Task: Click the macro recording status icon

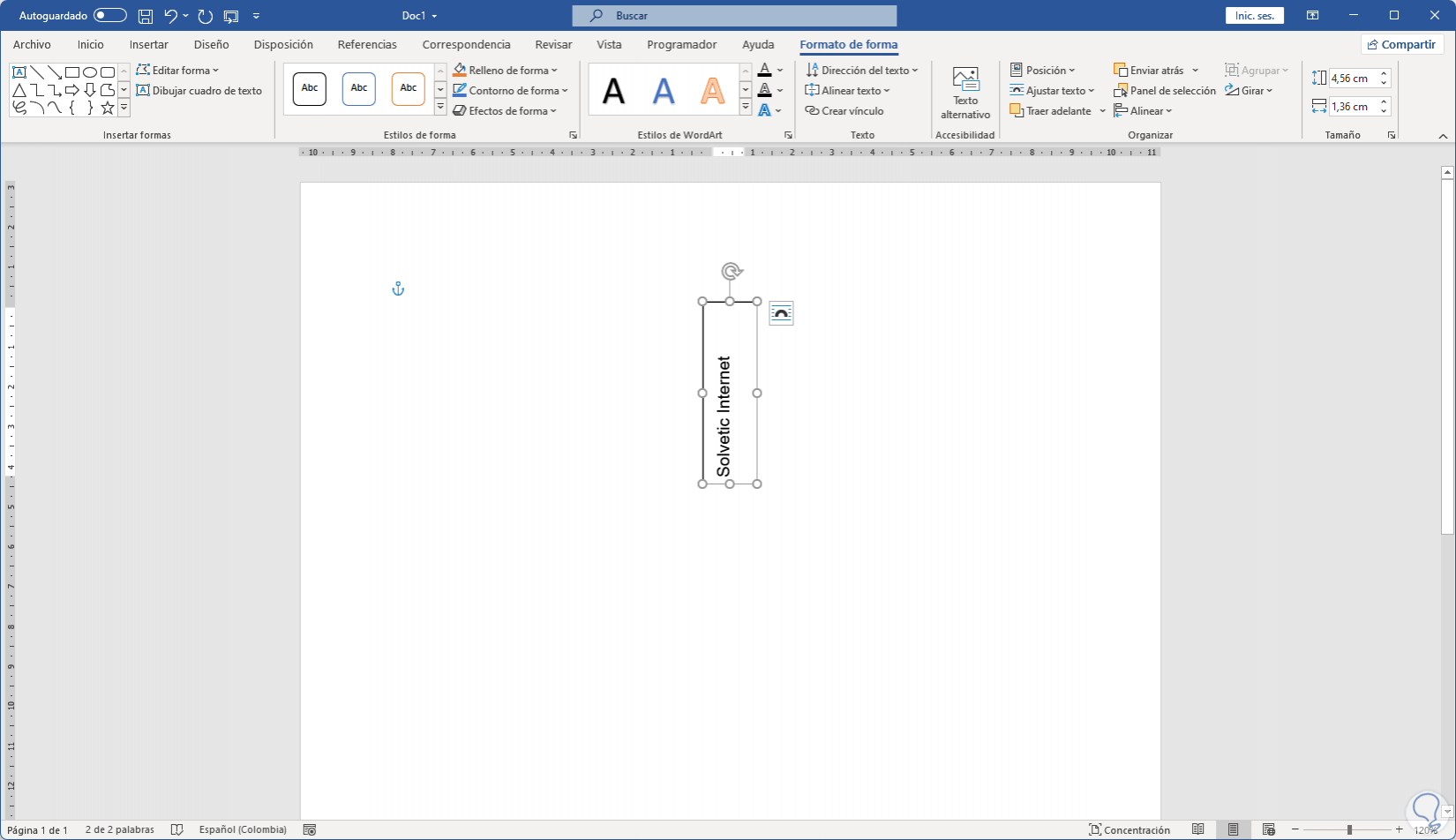Action: point(310,829)
